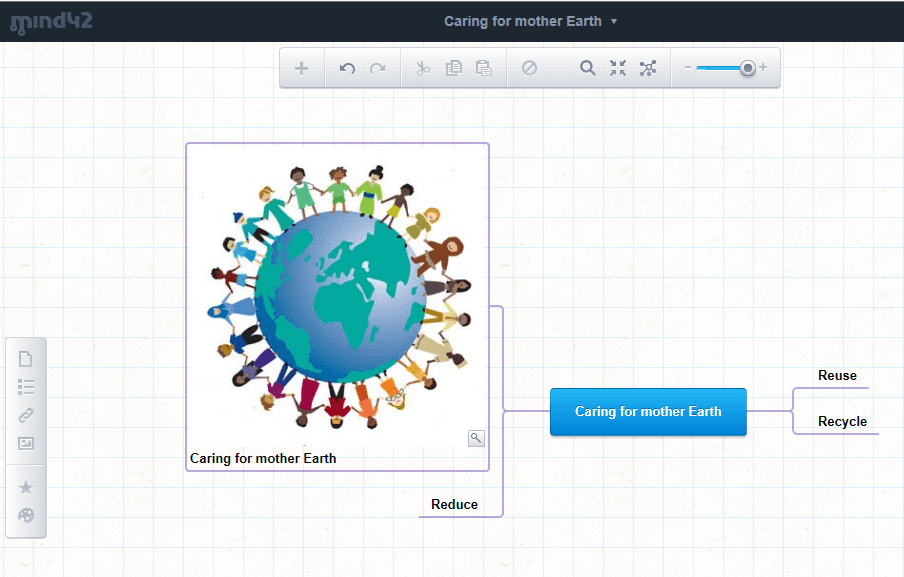Screen dimensions: 904x577
Task: Click the add new node plus icon
Action: [302, 68]
